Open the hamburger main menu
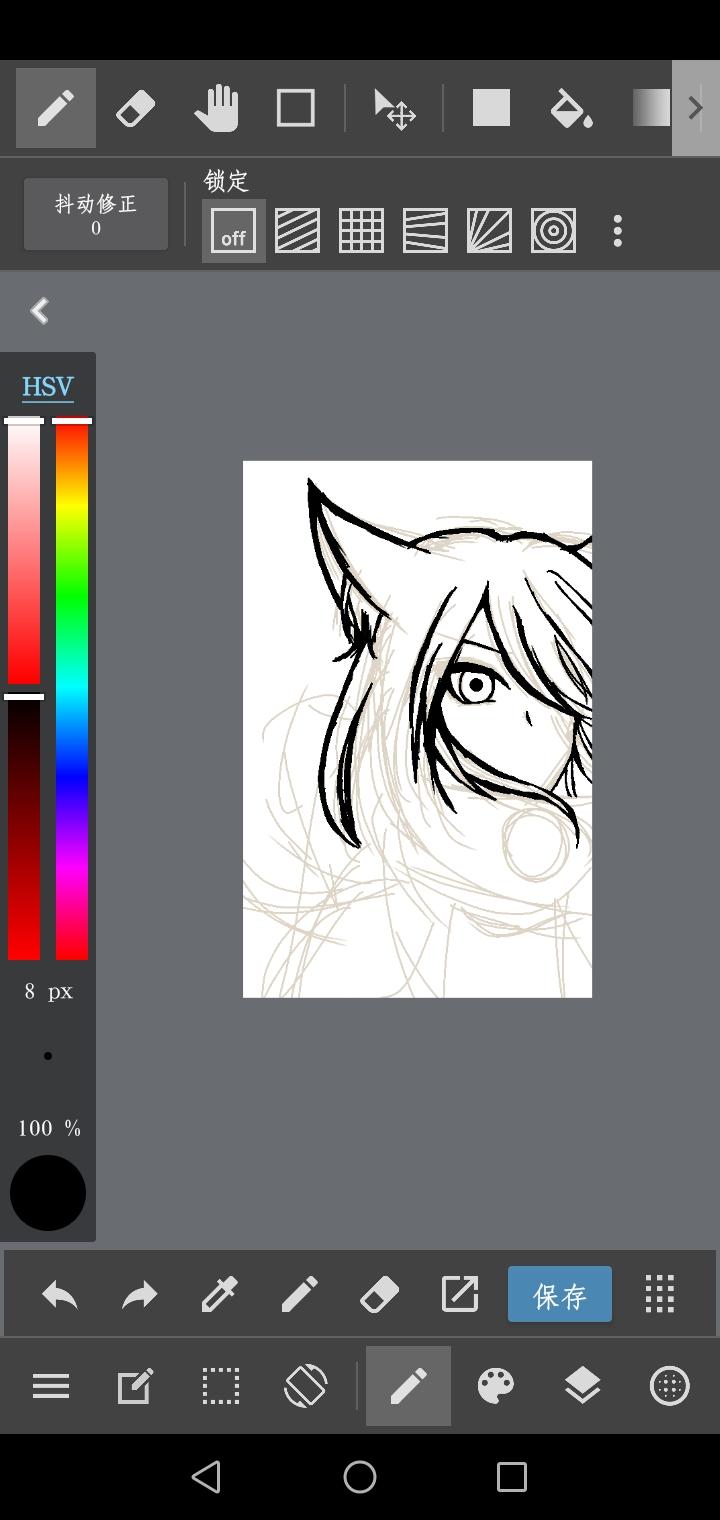 click(x=51, y=1386)
